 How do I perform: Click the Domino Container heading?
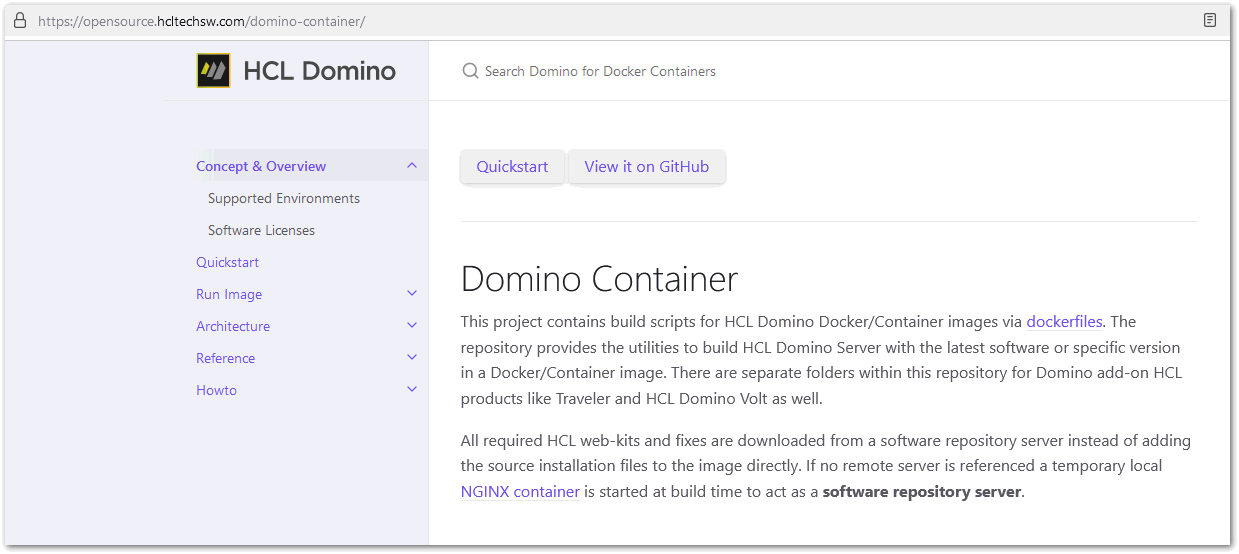point(600,279)
